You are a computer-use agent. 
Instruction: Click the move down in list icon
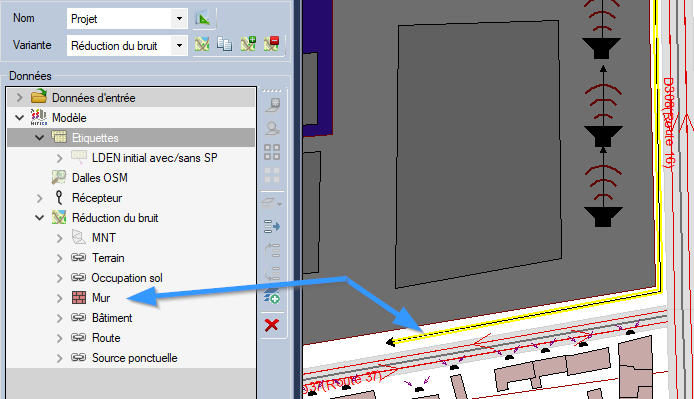272,274
